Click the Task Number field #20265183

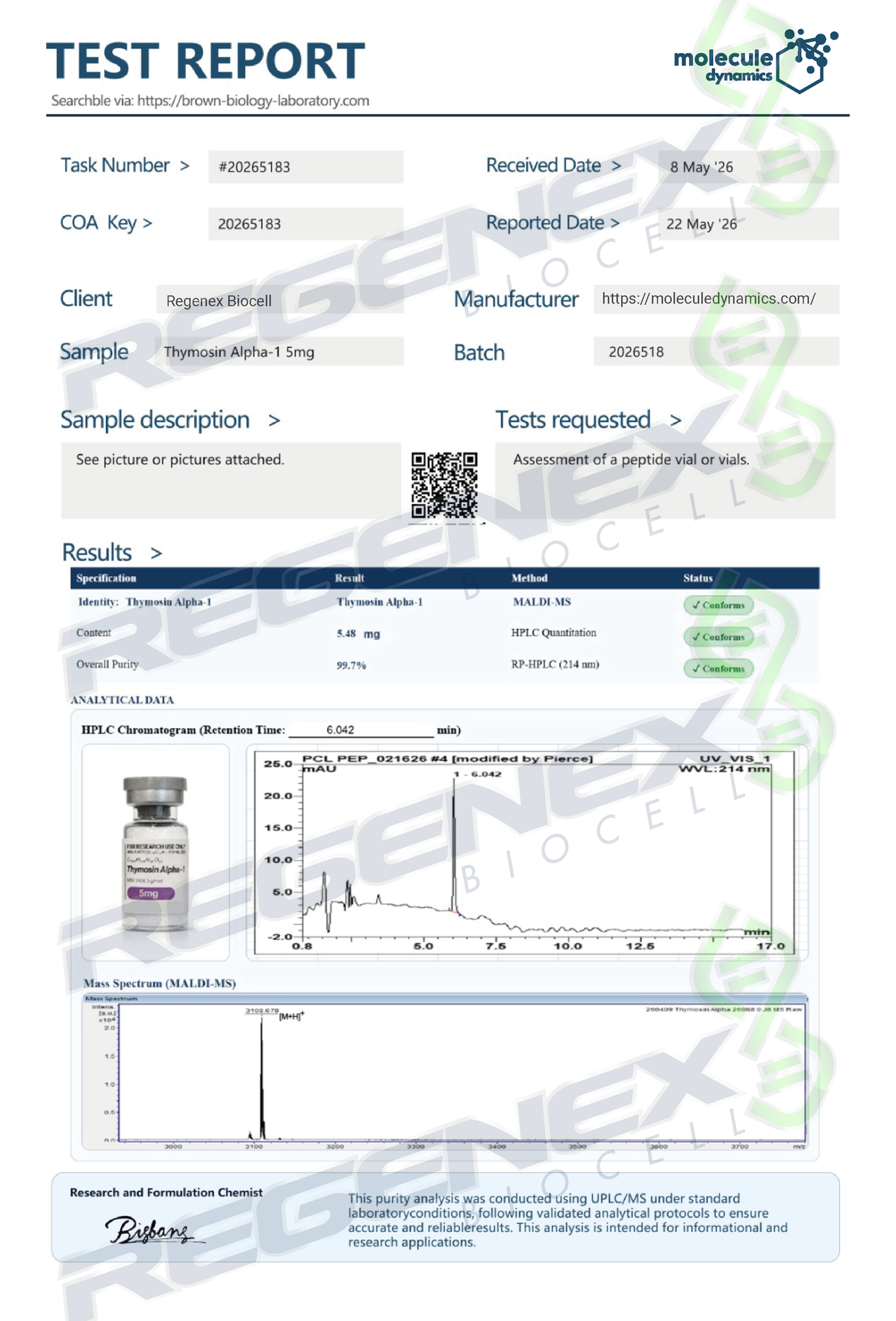click(306, 167)
